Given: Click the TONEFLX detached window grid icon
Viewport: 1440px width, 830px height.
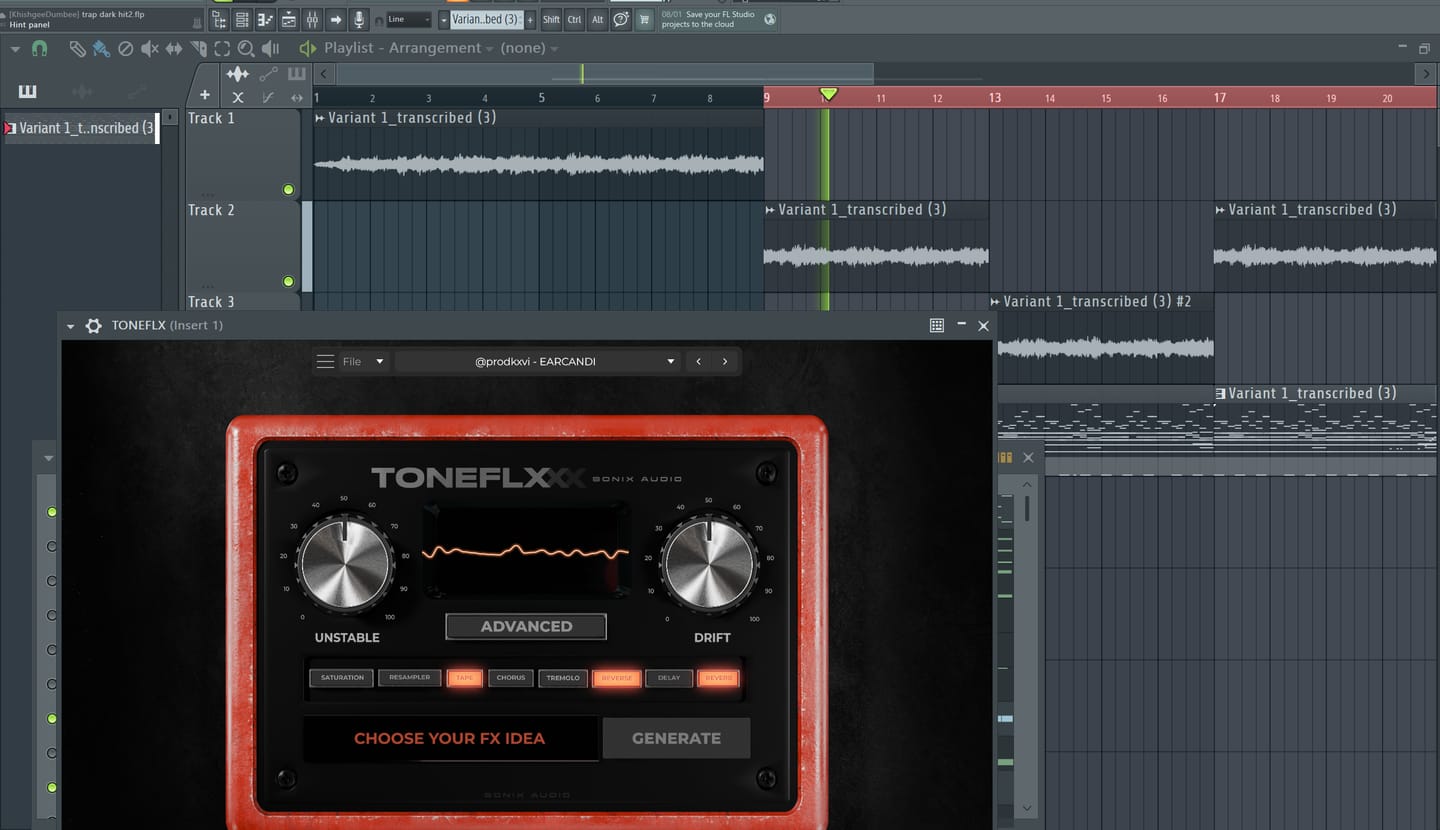Looking at the screenshot, I should pos(937,325).
